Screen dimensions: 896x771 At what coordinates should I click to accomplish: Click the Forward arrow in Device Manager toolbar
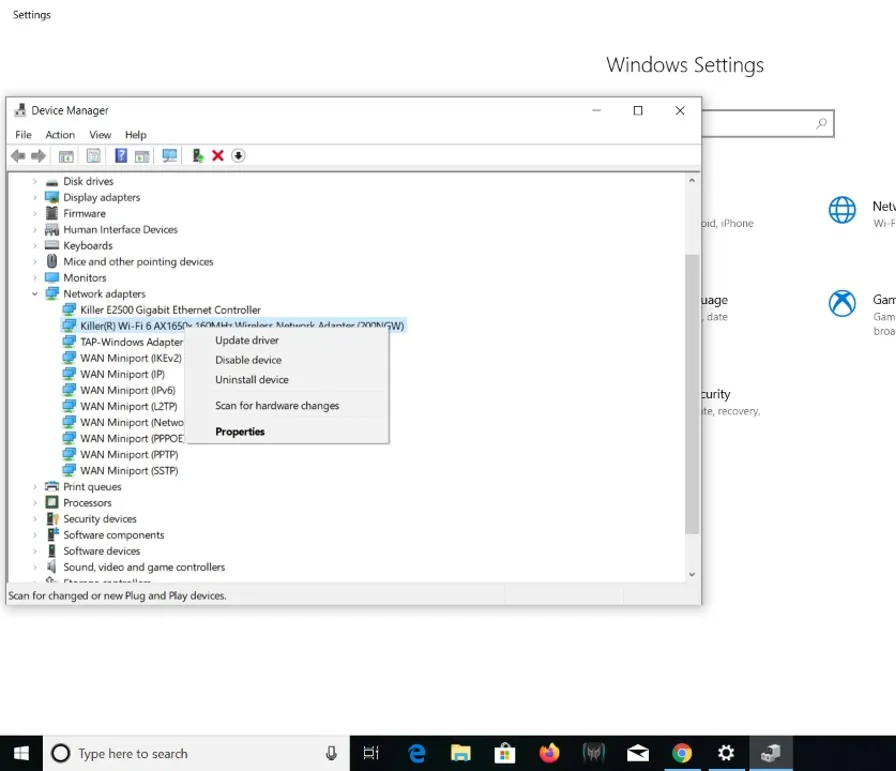(x=38, y=155)
